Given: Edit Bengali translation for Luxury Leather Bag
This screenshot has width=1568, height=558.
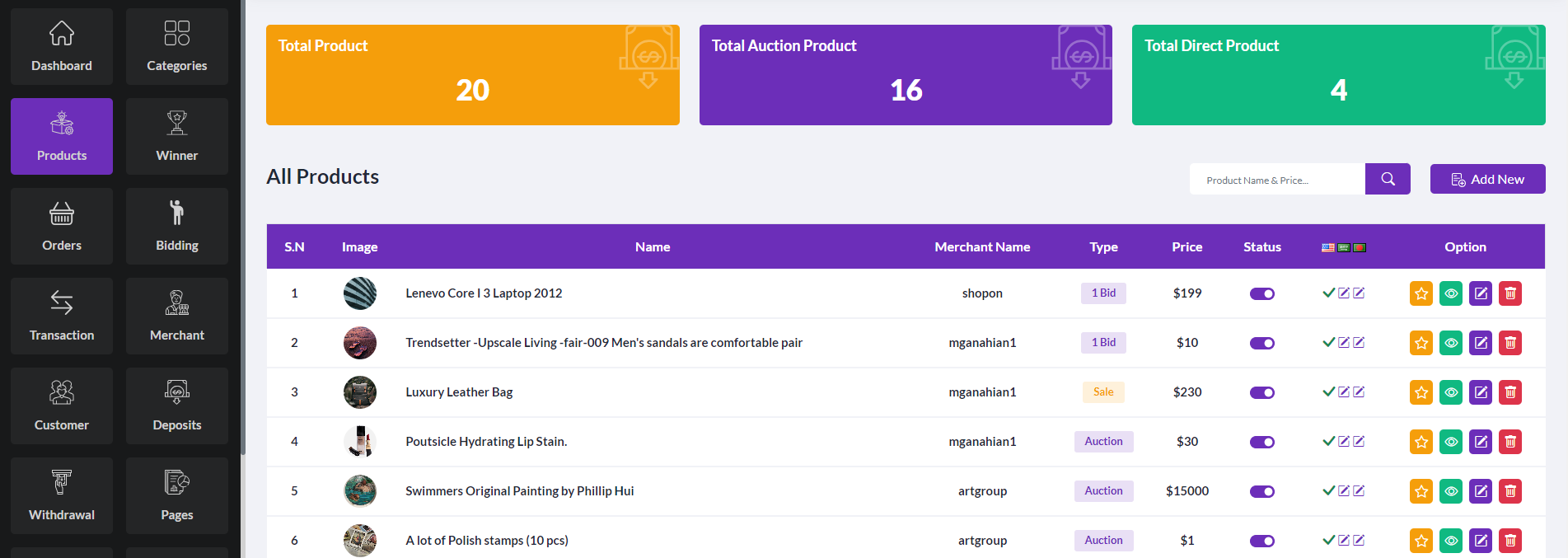Looking at the screenshot, I should coord(1359,392).
